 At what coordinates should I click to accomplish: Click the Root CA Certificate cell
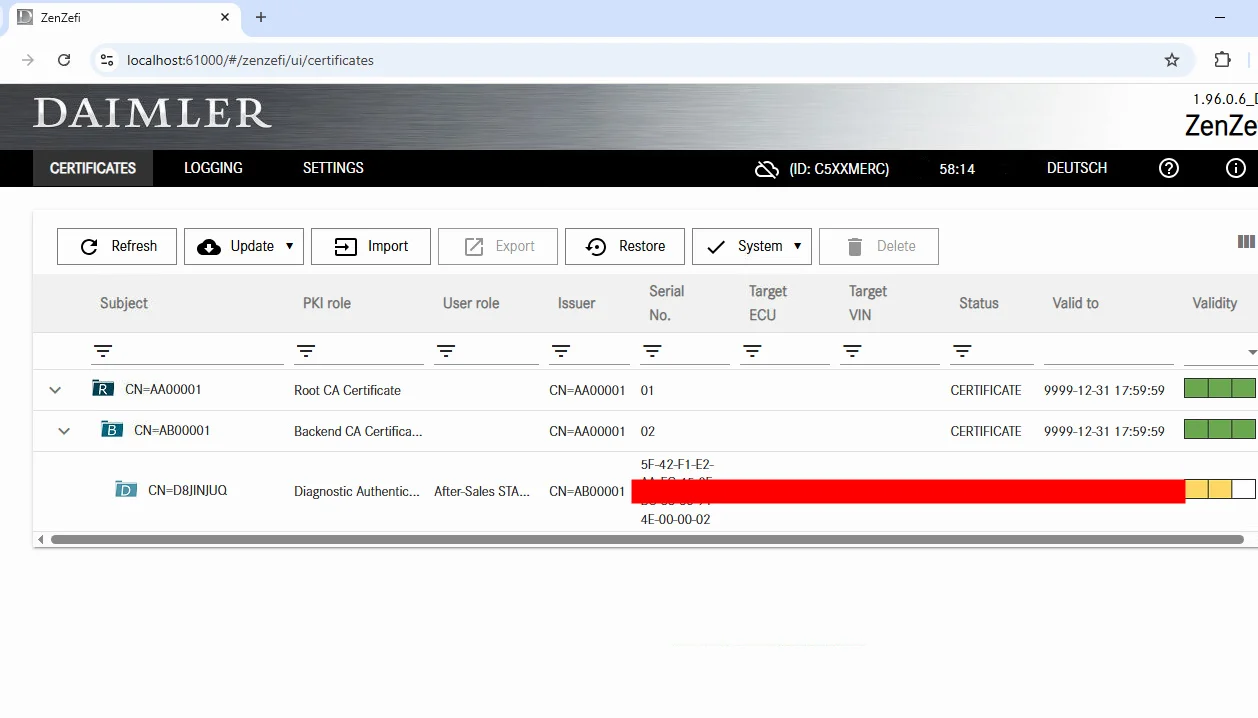tap(347, 390)
